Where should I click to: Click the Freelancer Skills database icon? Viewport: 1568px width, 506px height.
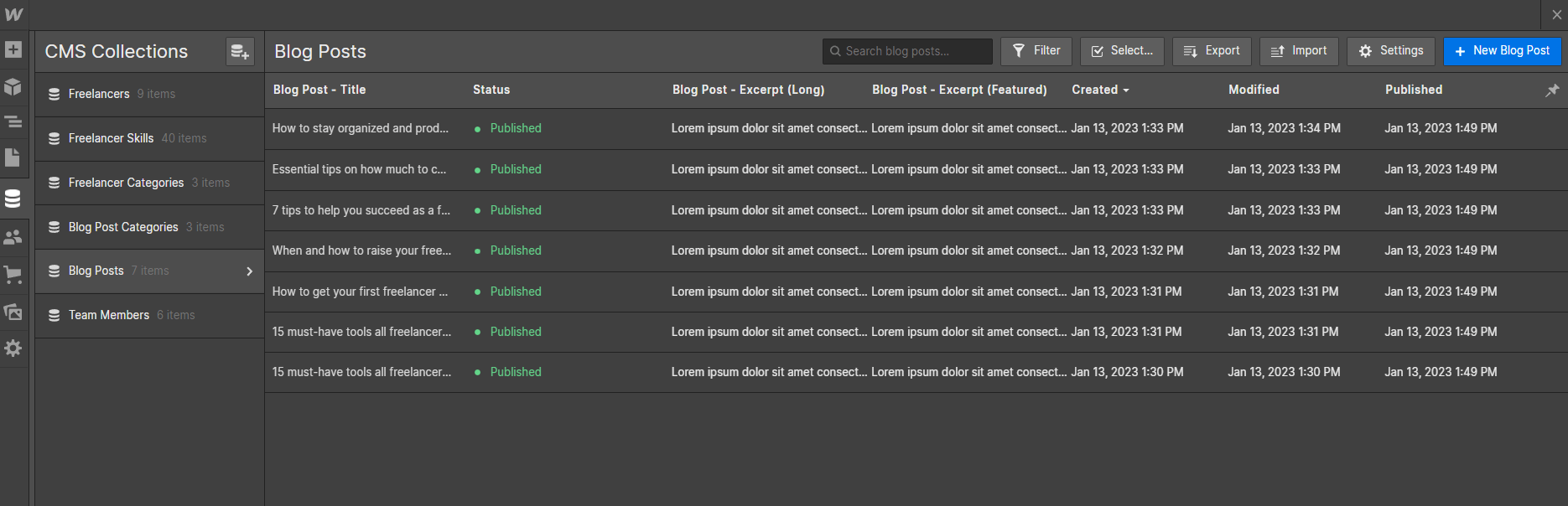click(54, 138)
